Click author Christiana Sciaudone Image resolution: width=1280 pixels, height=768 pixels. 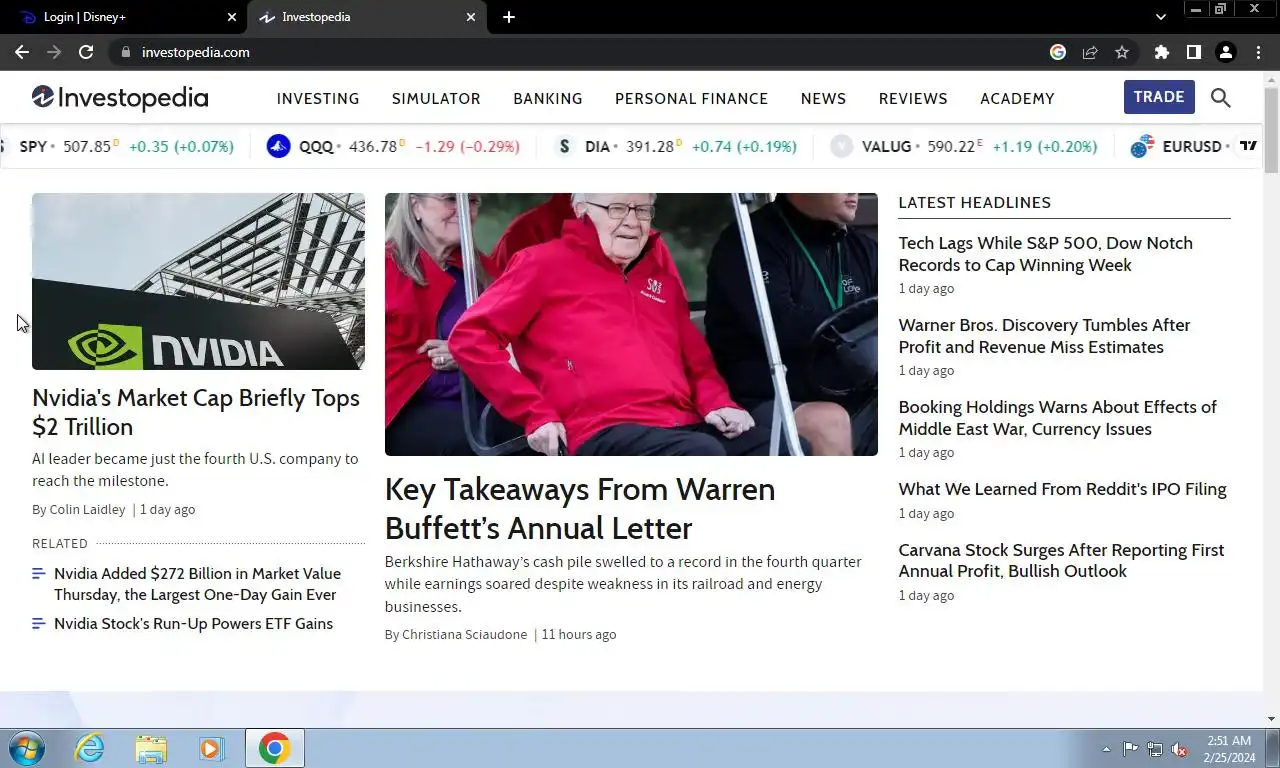464,634
